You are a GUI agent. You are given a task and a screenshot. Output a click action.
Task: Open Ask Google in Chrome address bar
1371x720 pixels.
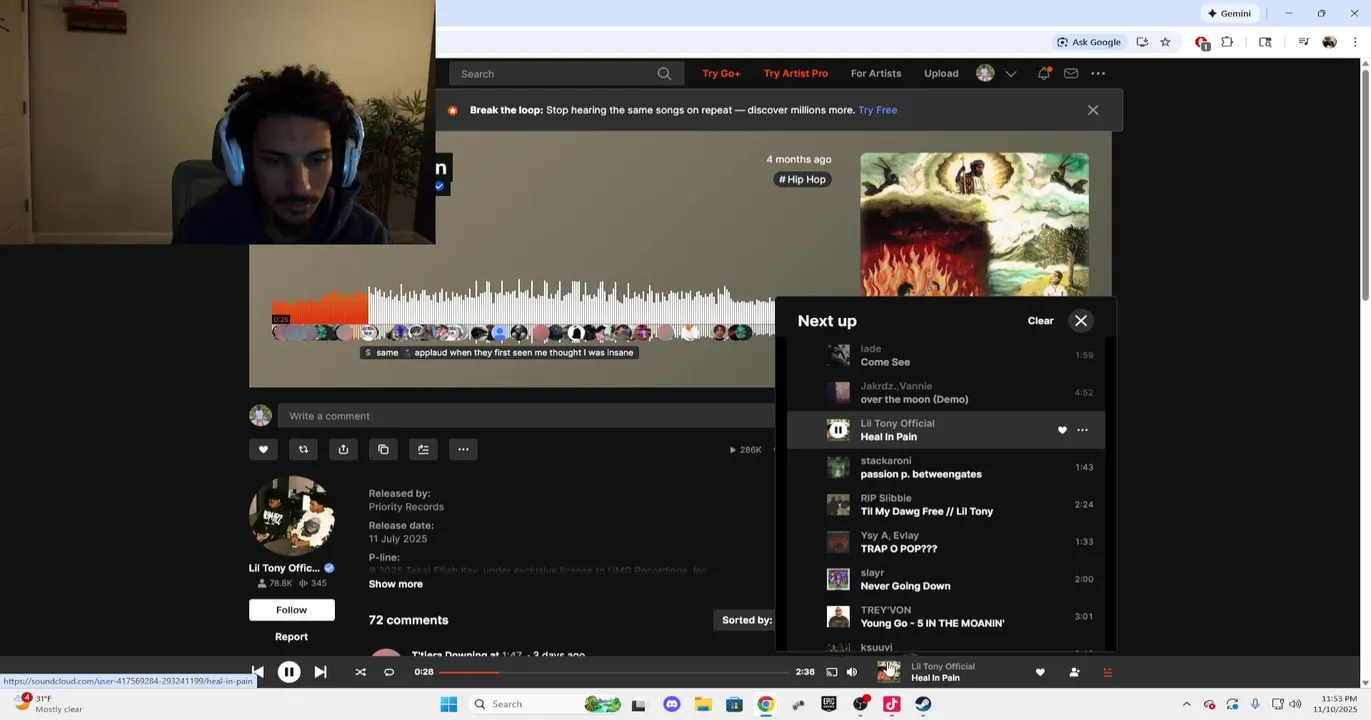pyautogui.click(x=1089, y=42)
